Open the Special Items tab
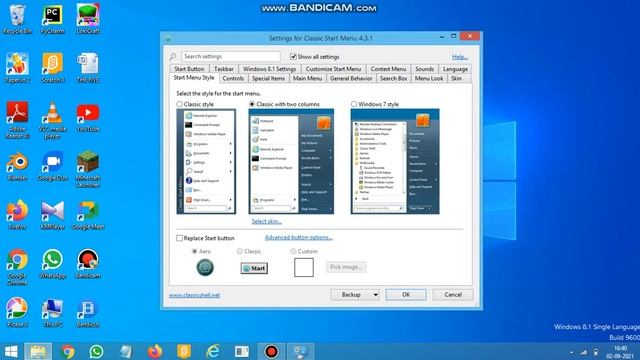This screenshot has width=640, height=360. [268, 78]
